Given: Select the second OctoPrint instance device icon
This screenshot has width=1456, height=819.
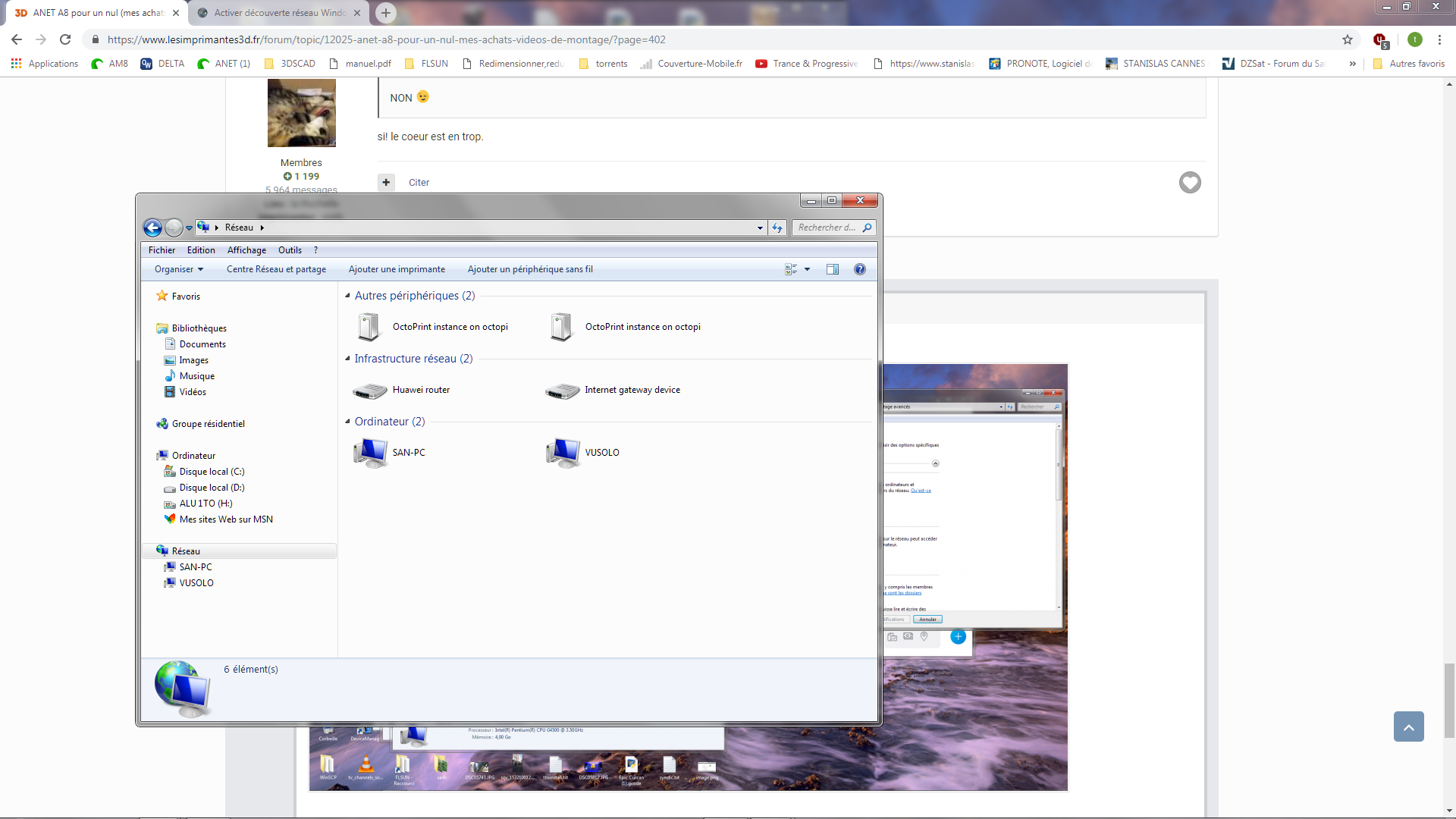Looking at the screenshot, I should pos(562,327).
